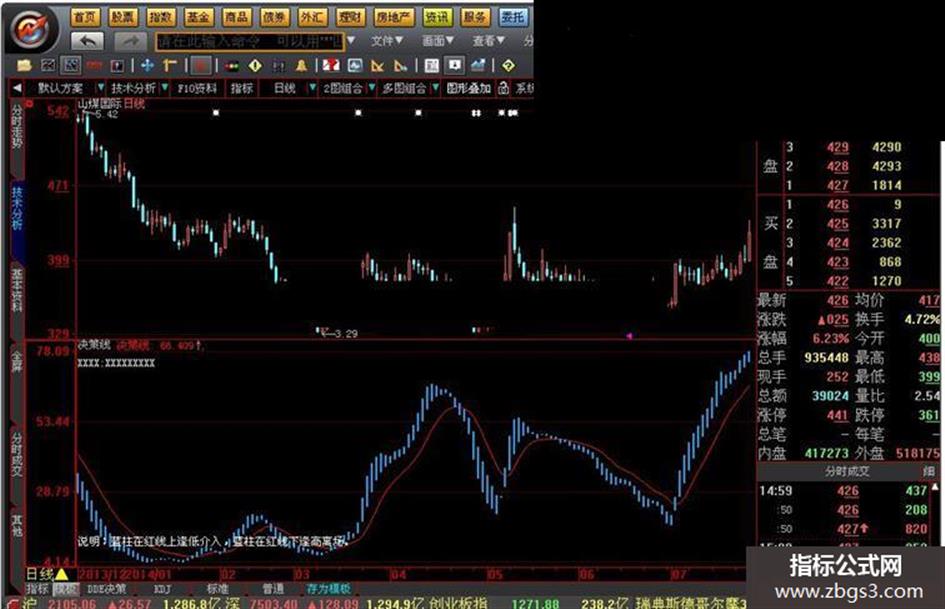The height and width of the screenshot is (609, 945).
Task: Open the 画面 screen menu
Action: click(x=438, y=41)
